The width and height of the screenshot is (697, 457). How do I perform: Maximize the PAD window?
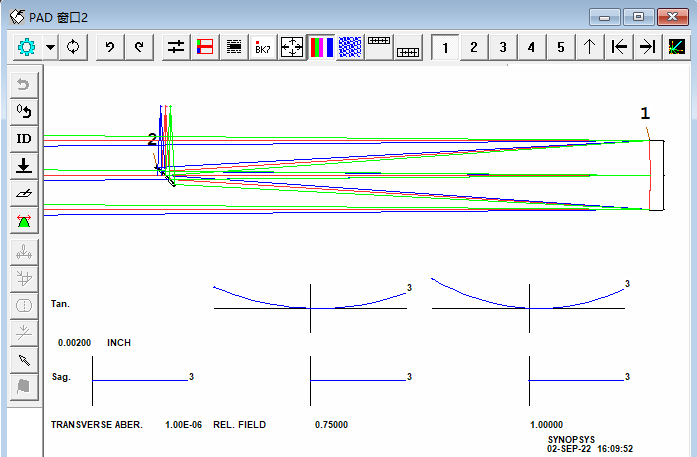point(638,17)
